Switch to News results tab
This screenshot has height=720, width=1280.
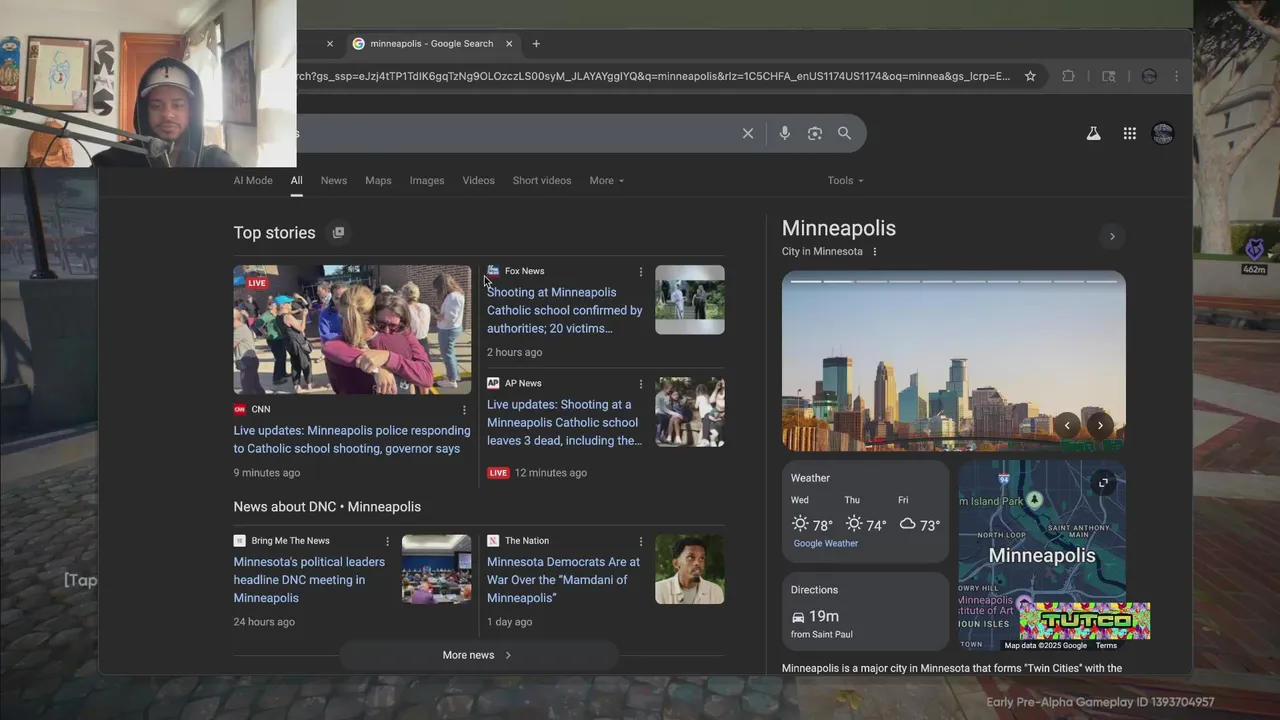[334, 181]
